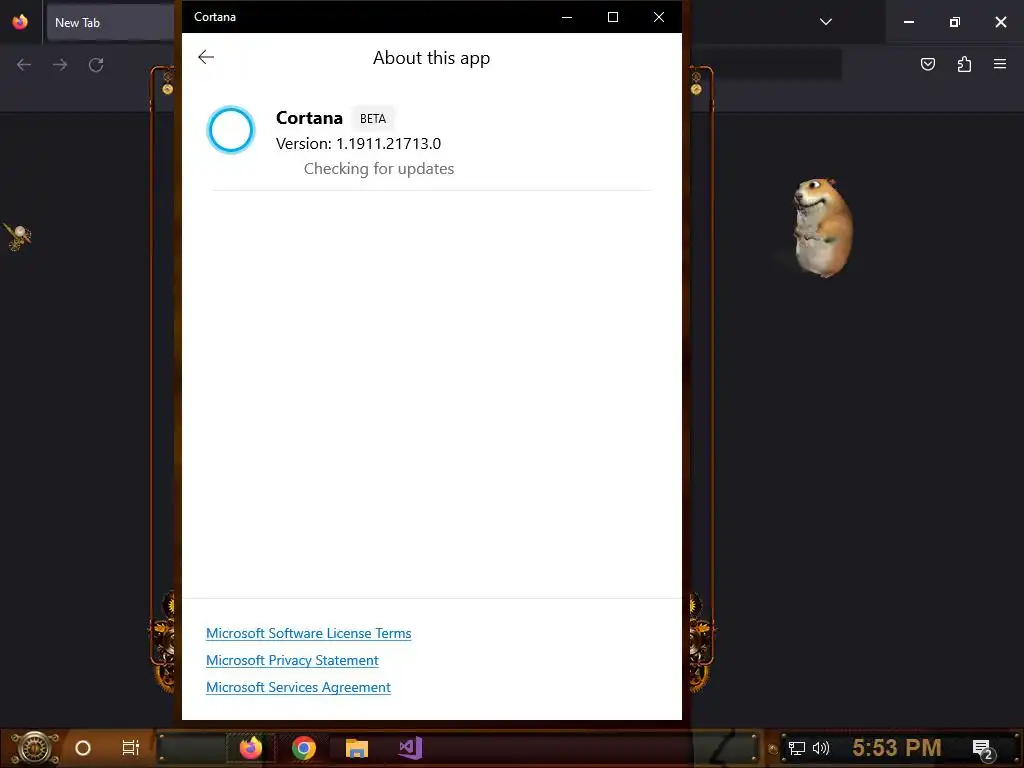This screenshot has height=768, width=1024.
Task: Click the Checking for updates status
Action: click(379, 168)
